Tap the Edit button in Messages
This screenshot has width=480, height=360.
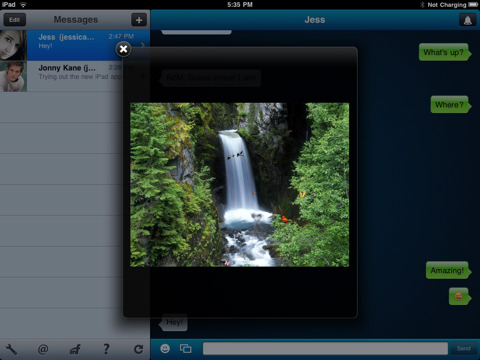point(14,20)
